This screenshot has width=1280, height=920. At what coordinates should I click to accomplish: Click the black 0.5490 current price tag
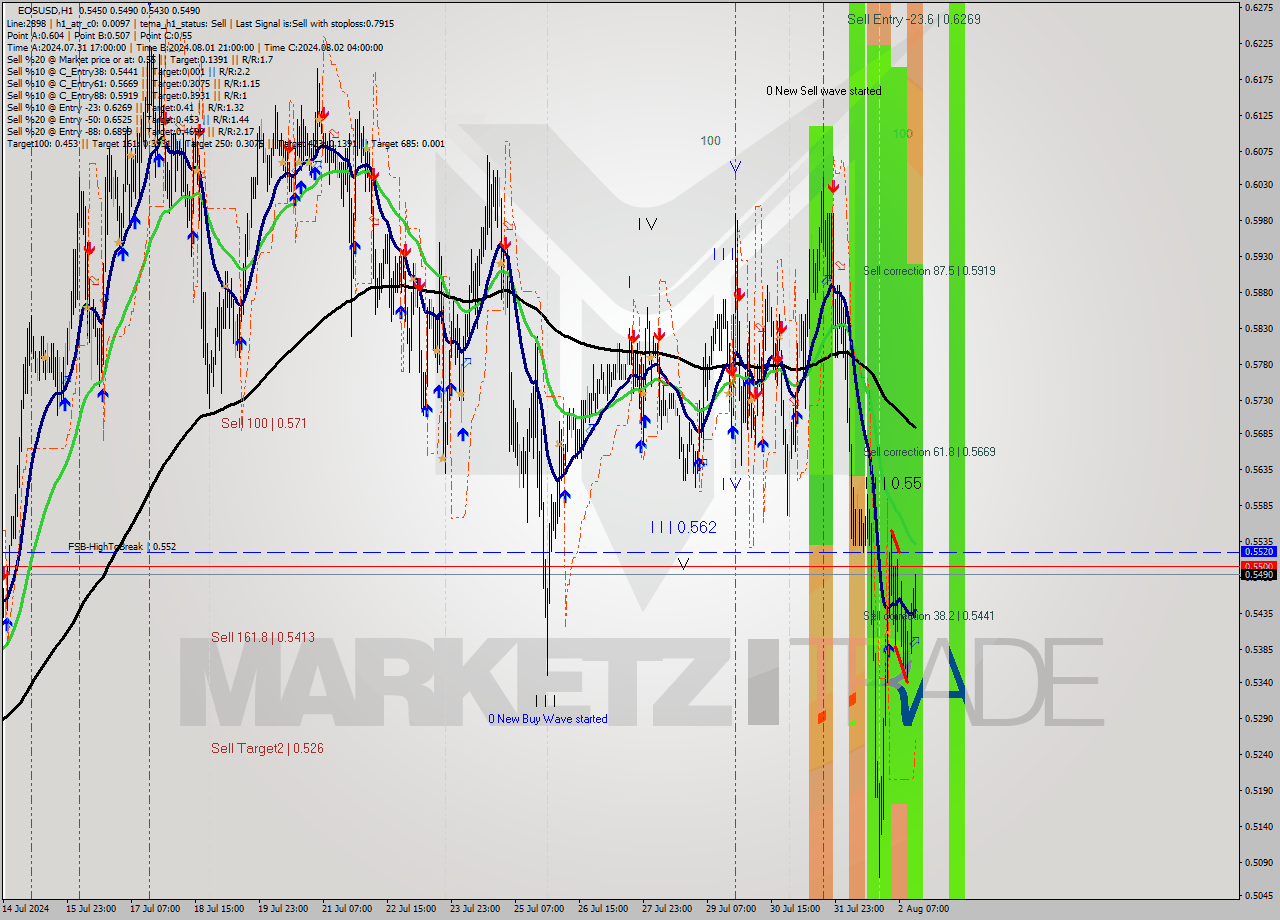[1257, 574]
